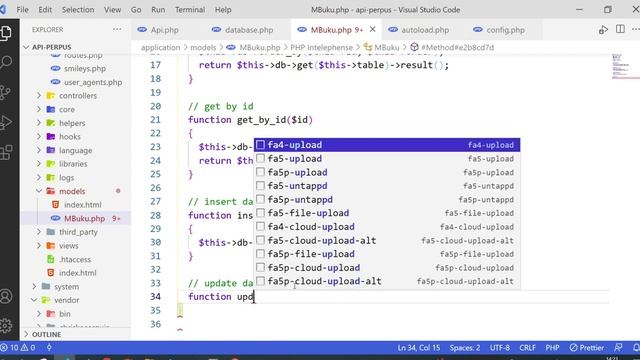Open the File menu

click(22, 9)
